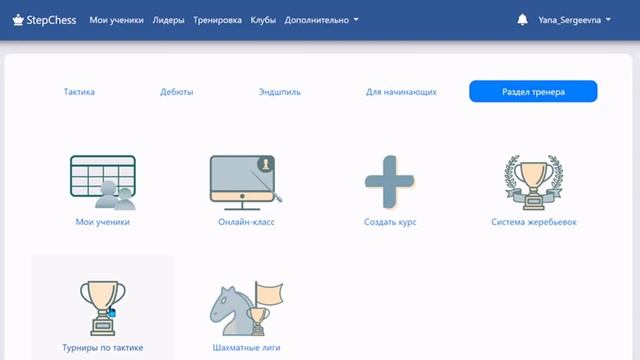Image resolution: width=640 pixels, height=360 pixels.
Task: Open the Шахматные лиги knight icon
Action: (x=246, y=308)
